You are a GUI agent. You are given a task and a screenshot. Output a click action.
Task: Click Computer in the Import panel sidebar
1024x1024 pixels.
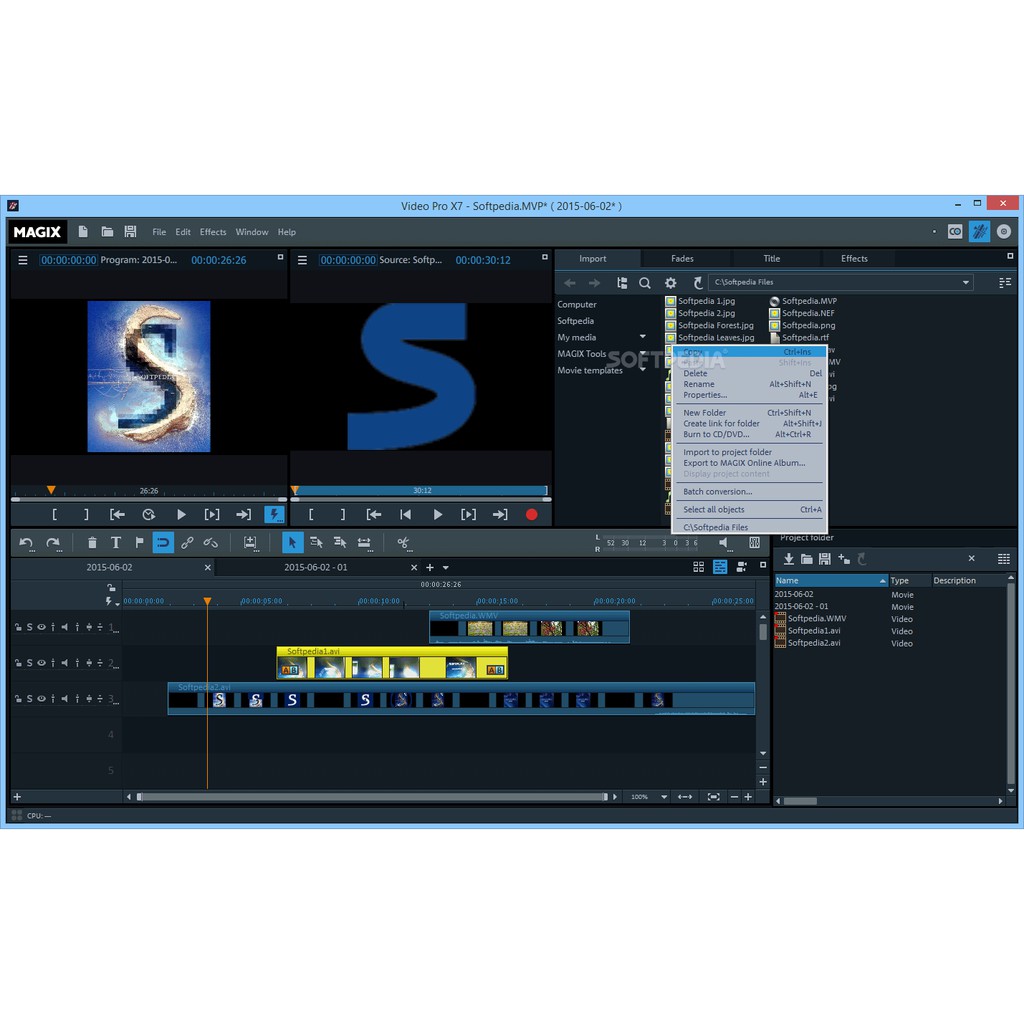click(x=577, y=304)
